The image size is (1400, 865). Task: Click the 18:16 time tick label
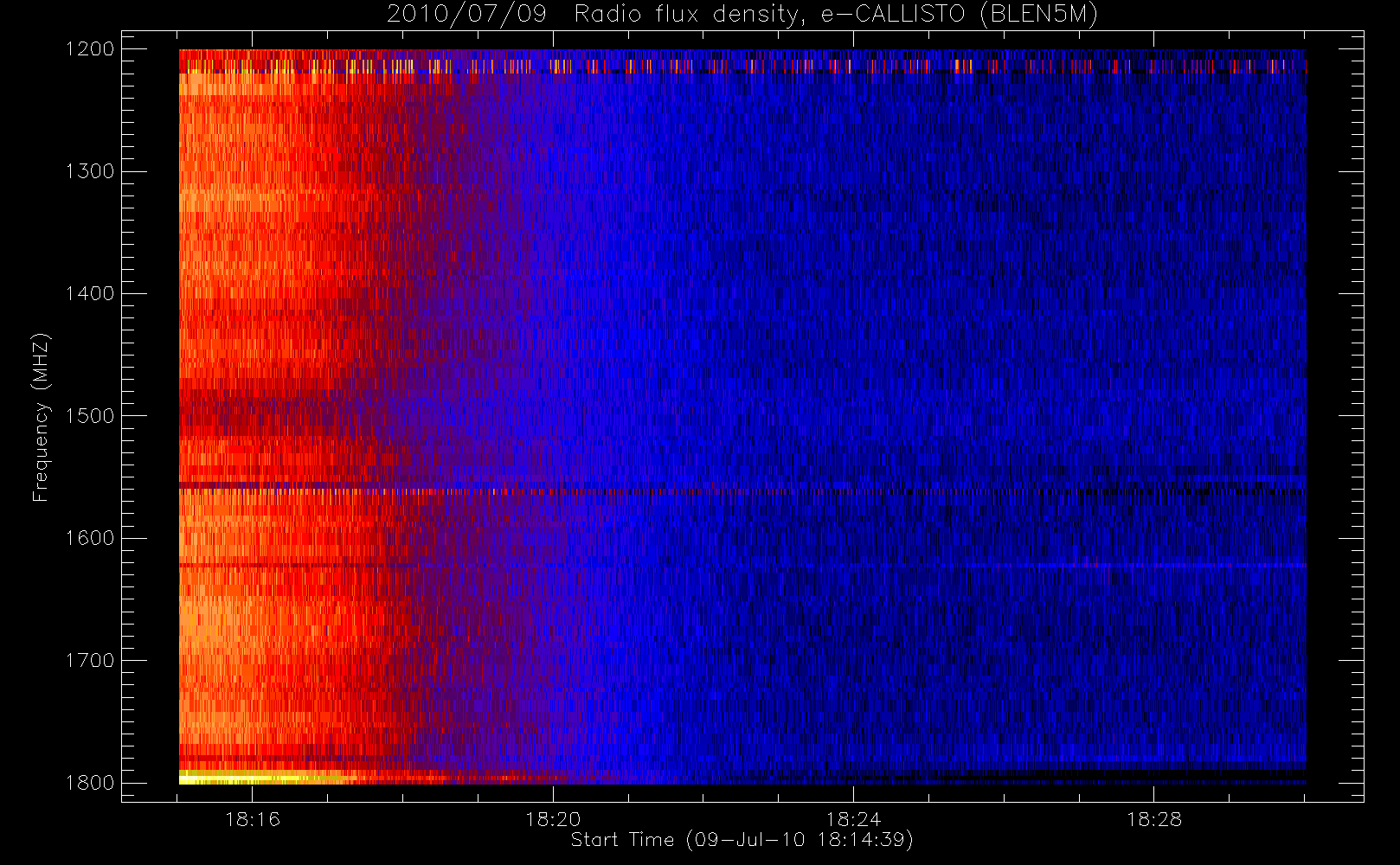pyautogui.click(x=253, y=819)
